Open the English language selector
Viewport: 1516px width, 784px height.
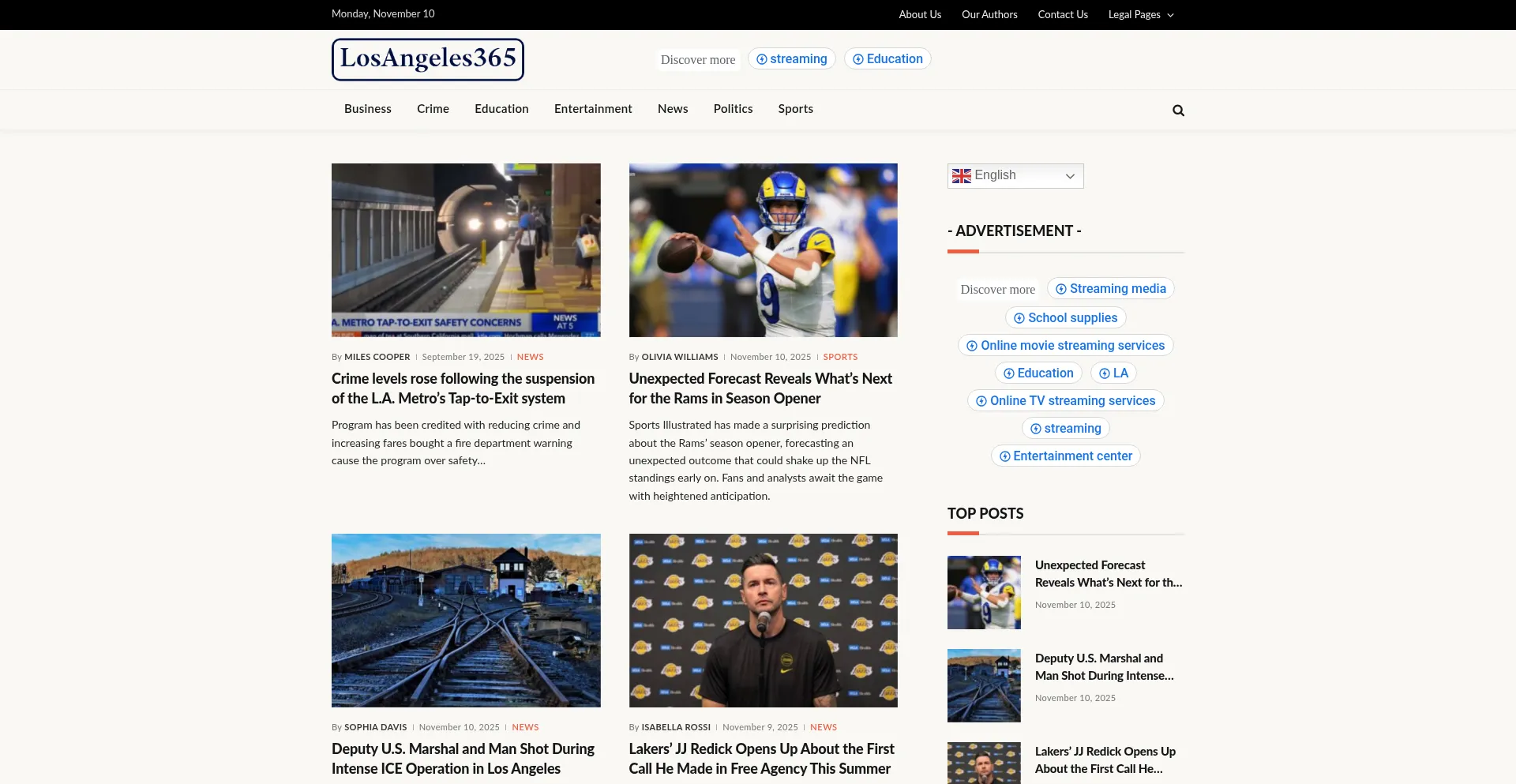pyautogui.click(x=1015, y=176)
